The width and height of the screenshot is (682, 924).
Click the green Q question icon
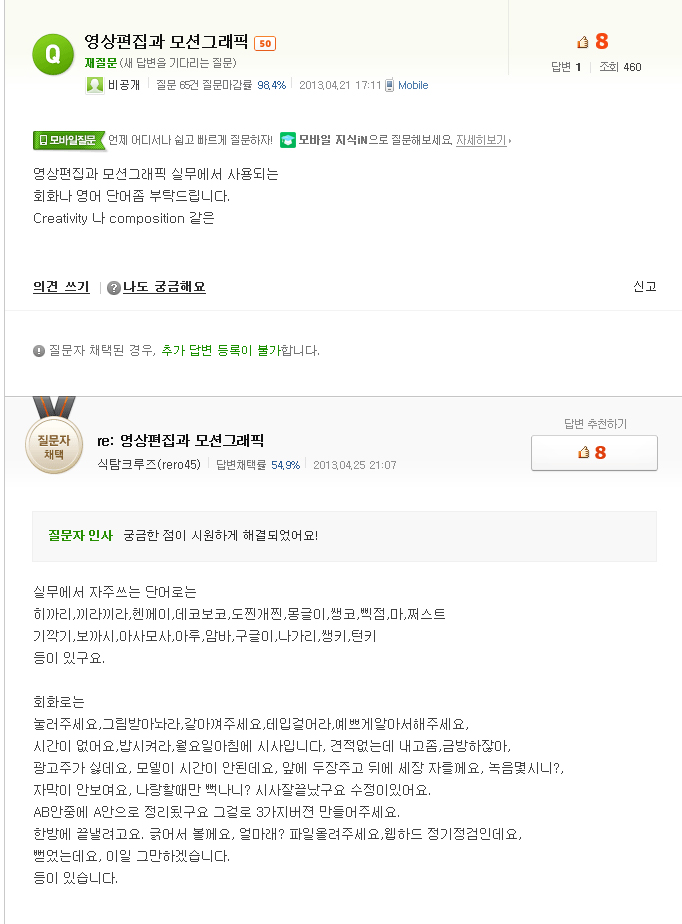click(x=53, y=54)
